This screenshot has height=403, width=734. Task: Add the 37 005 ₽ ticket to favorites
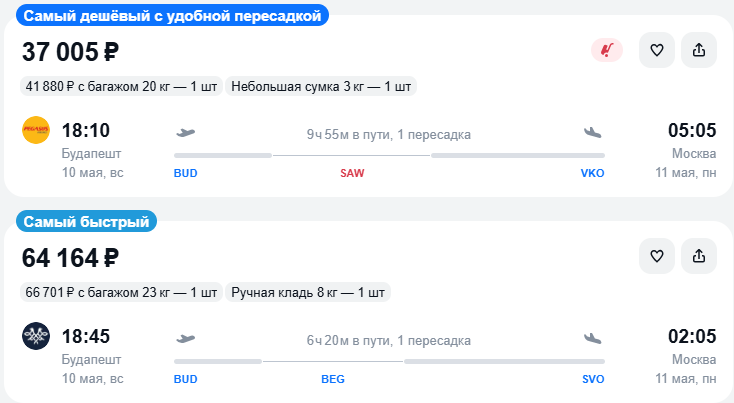pos(657,50)
